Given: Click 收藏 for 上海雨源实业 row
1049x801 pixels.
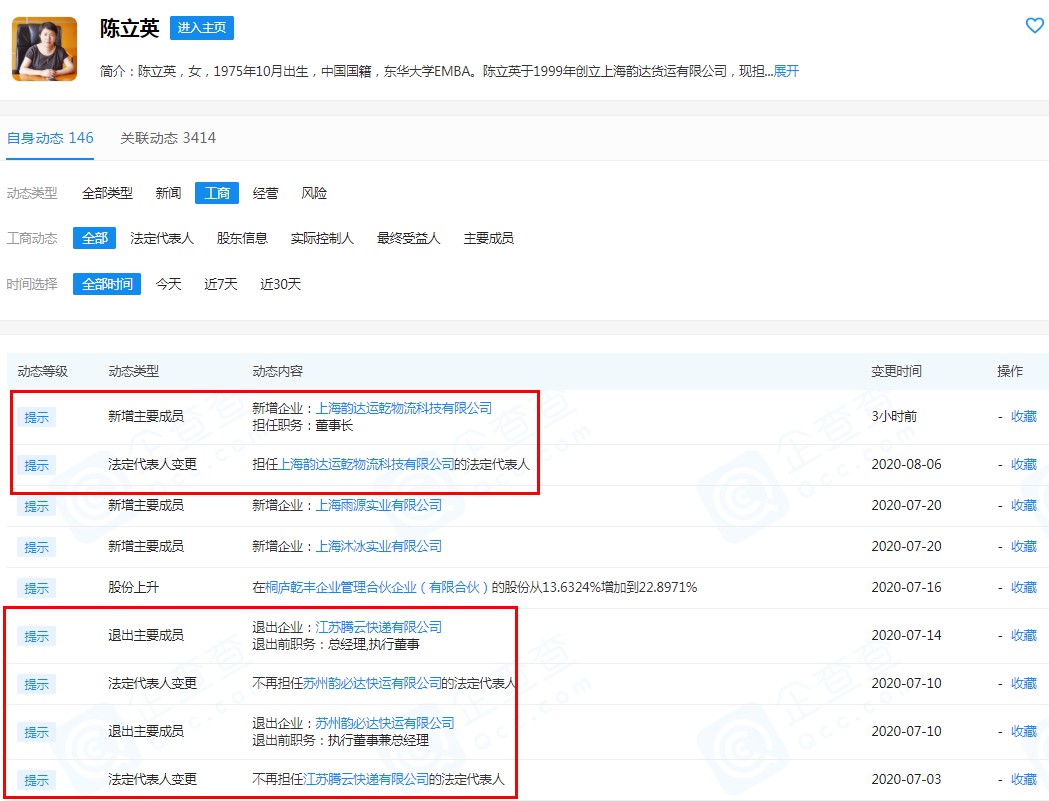Looking at the screenshot, I should 1024,505.
